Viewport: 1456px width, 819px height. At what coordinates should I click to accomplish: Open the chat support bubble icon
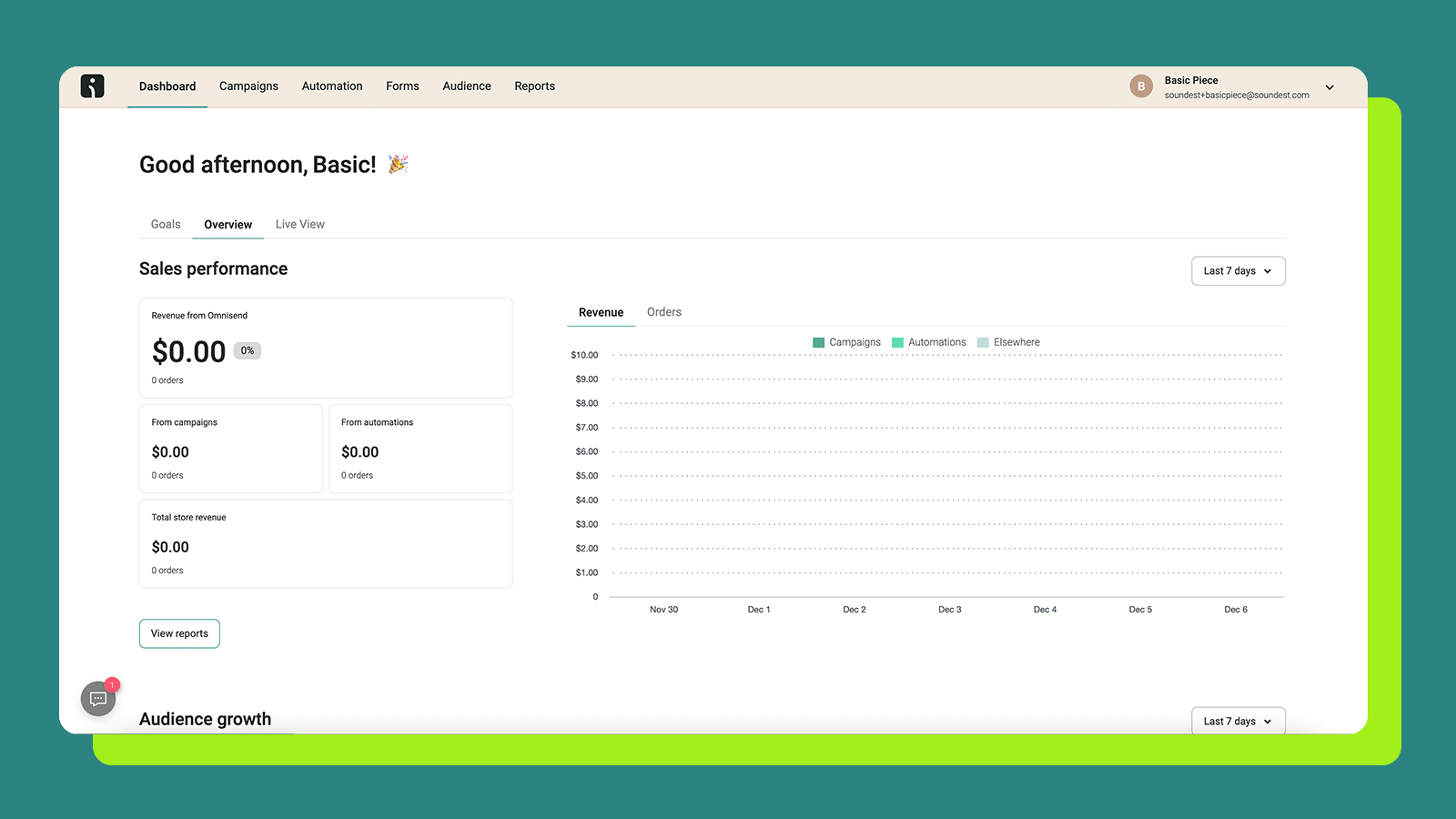tap(98, 699)
